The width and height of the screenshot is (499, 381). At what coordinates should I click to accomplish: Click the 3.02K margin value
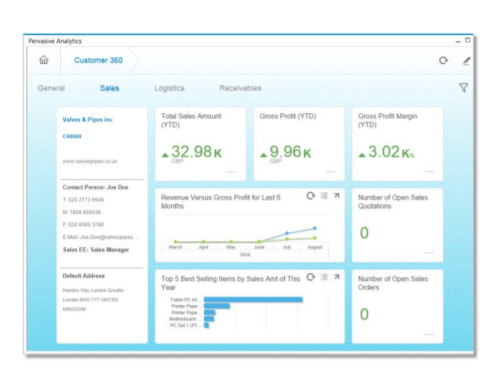click(x=391, y=152)
